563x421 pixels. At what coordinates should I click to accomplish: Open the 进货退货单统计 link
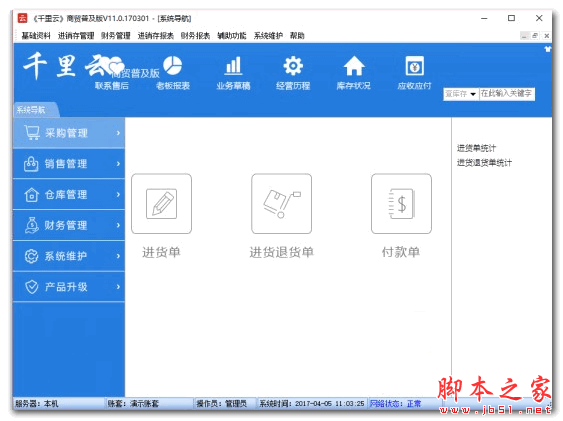[484, 163]
